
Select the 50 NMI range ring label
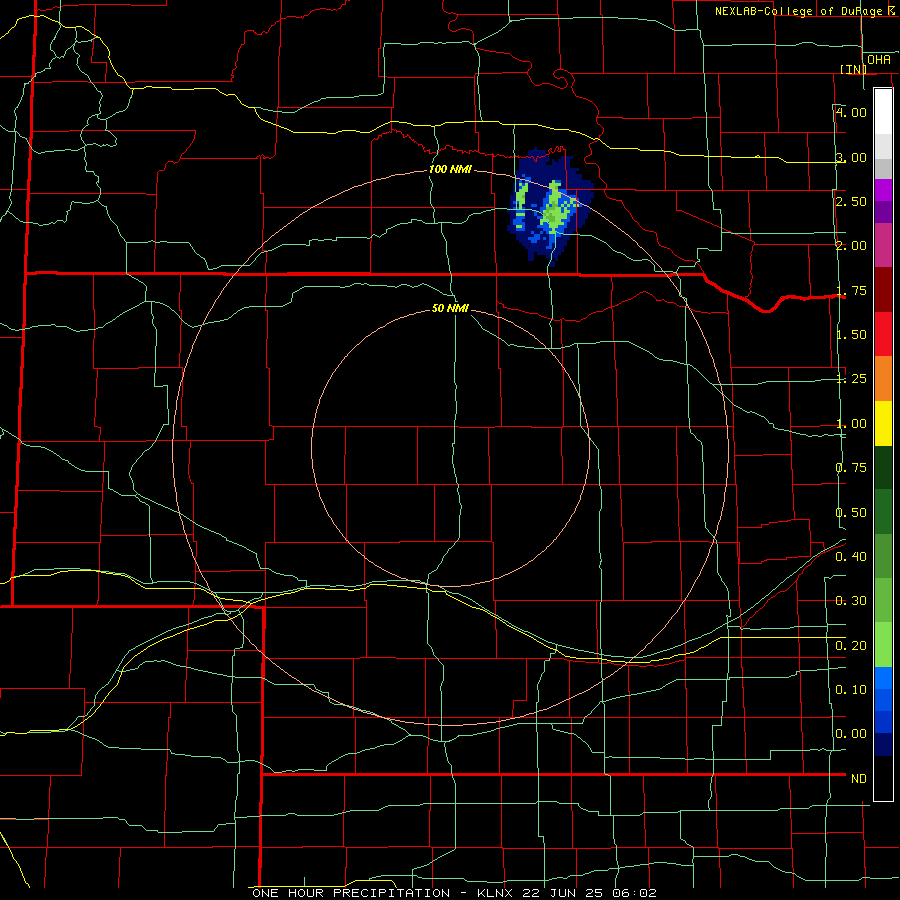click(450, 308)
